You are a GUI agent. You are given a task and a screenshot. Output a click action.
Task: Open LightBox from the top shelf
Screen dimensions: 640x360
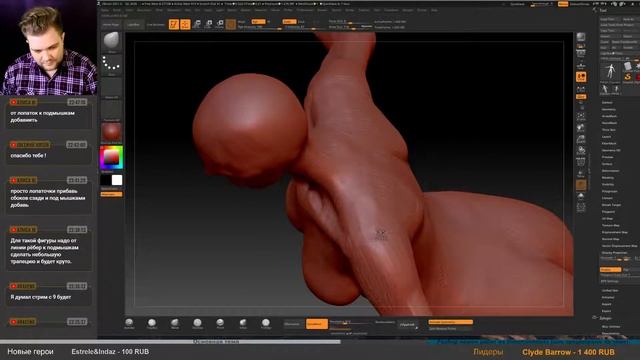133,24
